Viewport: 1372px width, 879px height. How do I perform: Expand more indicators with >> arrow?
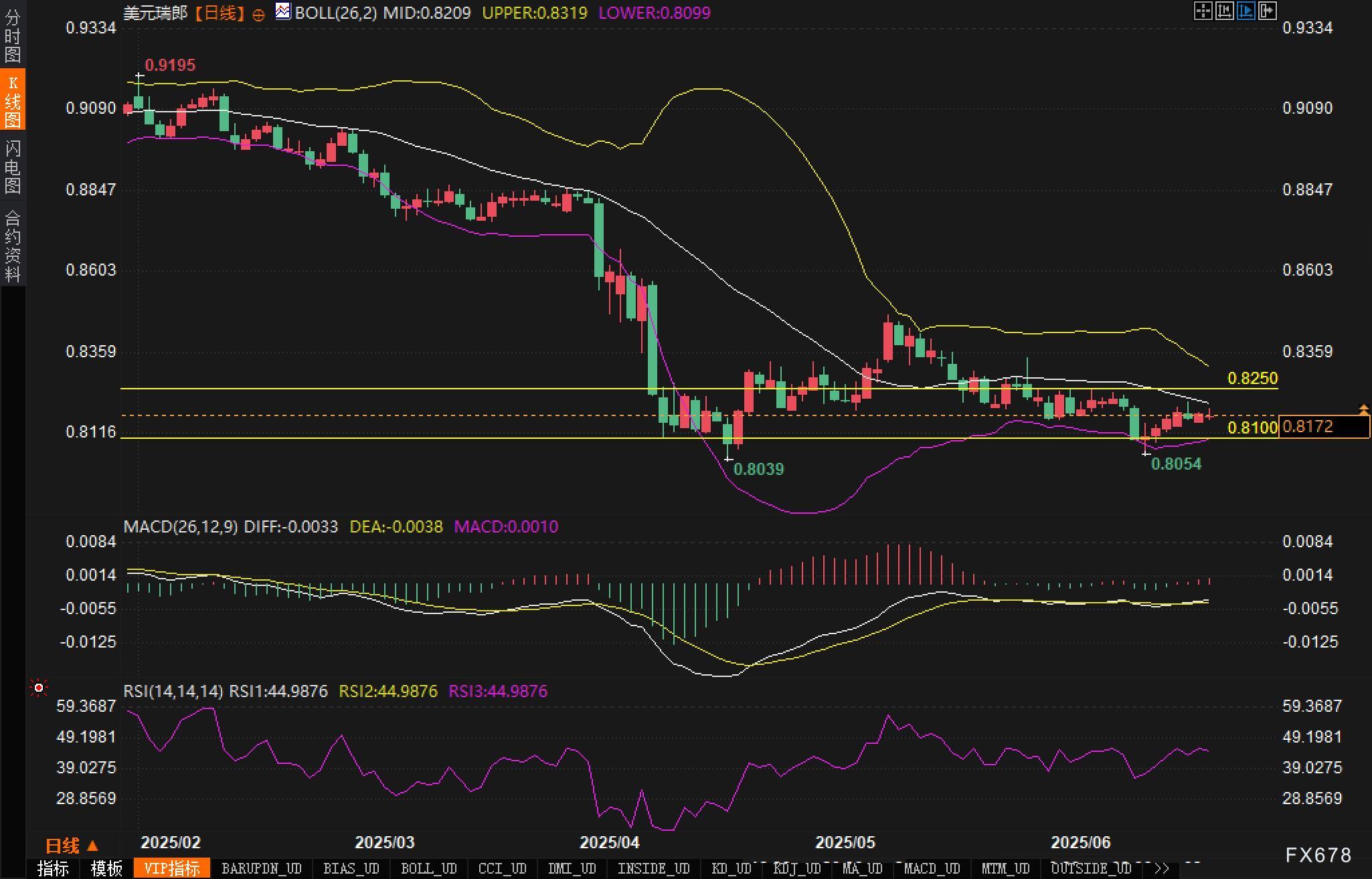(x=1162, y=868)
